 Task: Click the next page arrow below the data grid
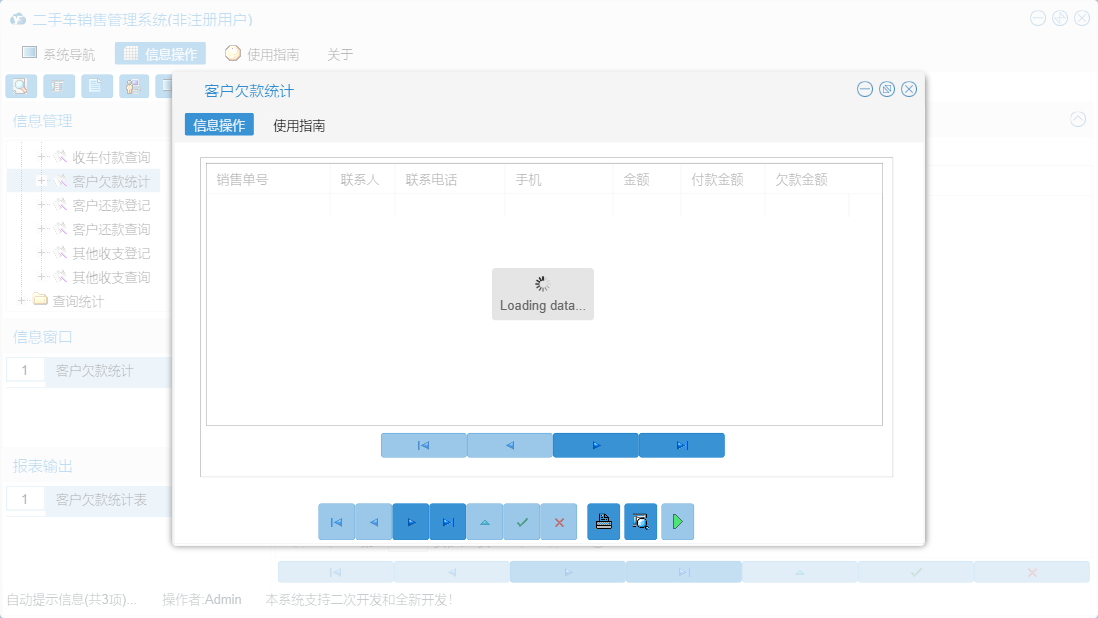[595, 444]
